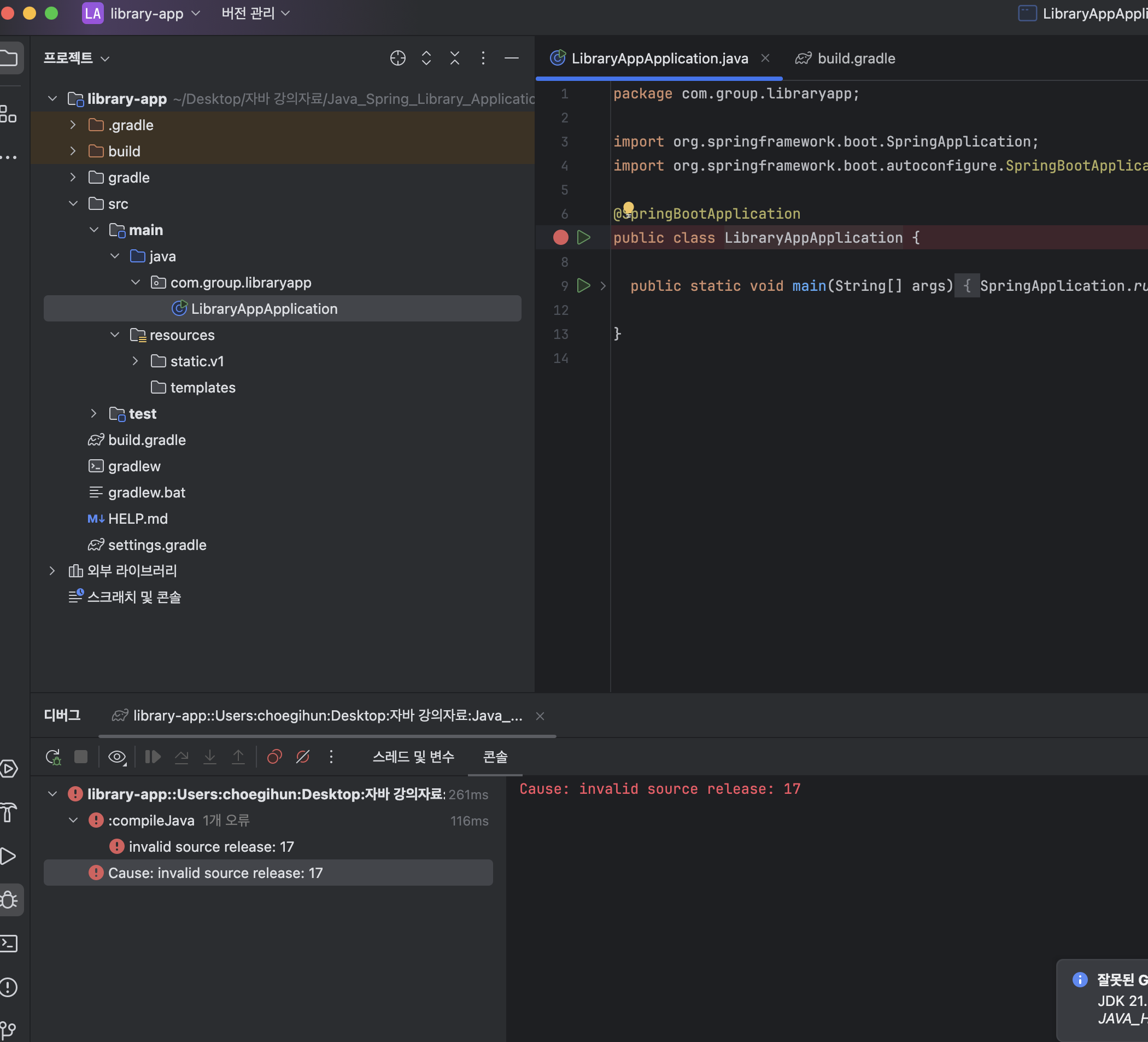Screen dimensions: 1148x1042
Task: Open Project tool window folder icon
Action: 9,58
